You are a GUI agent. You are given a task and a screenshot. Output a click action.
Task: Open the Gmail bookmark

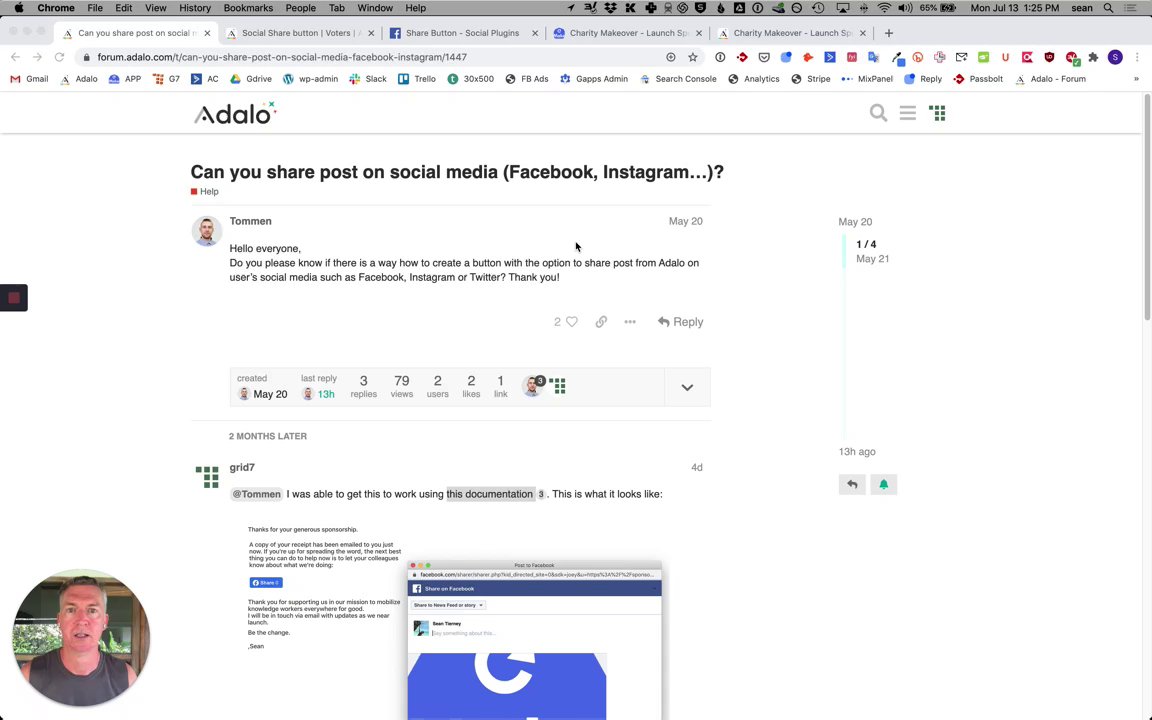(29, 79)
